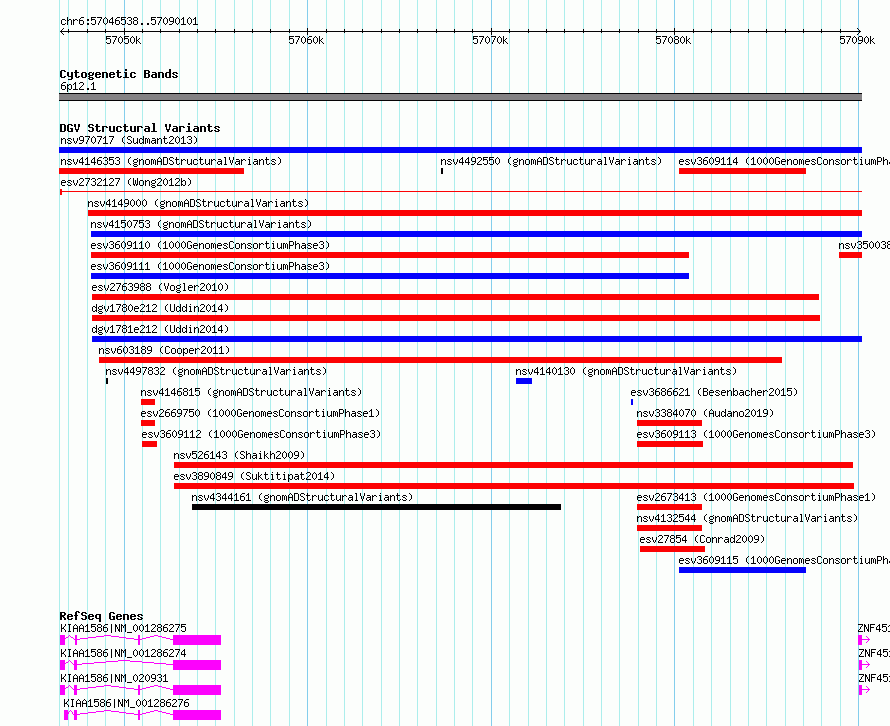Open the nsv970717 (Sudmant2013) variant label

click(129, 140)
